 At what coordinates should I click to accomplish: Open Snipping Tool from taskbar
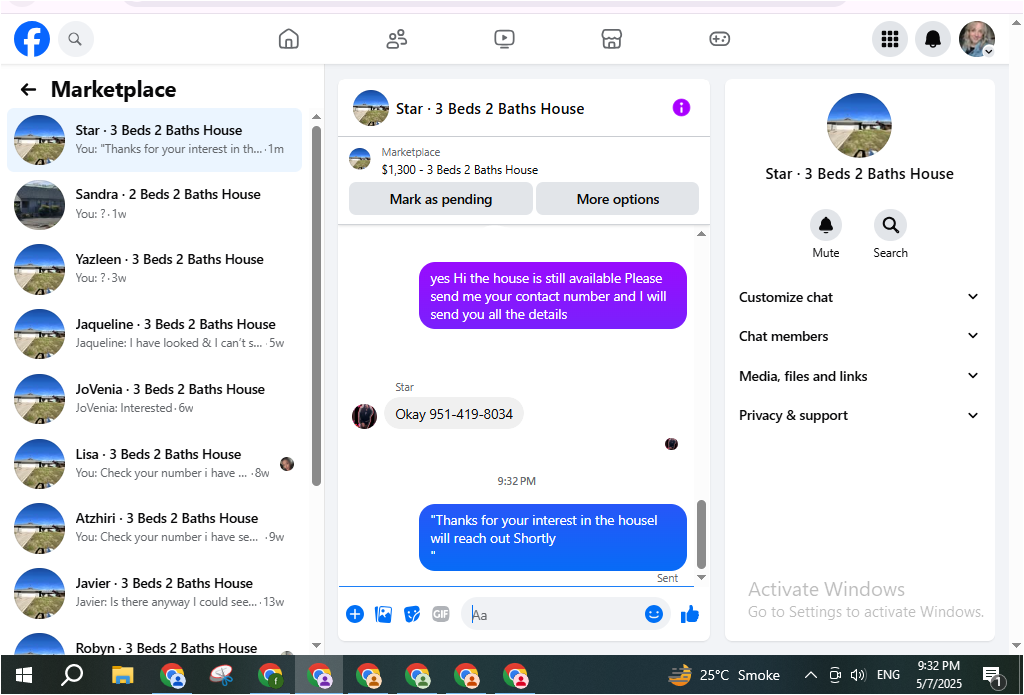click(222, 675)
